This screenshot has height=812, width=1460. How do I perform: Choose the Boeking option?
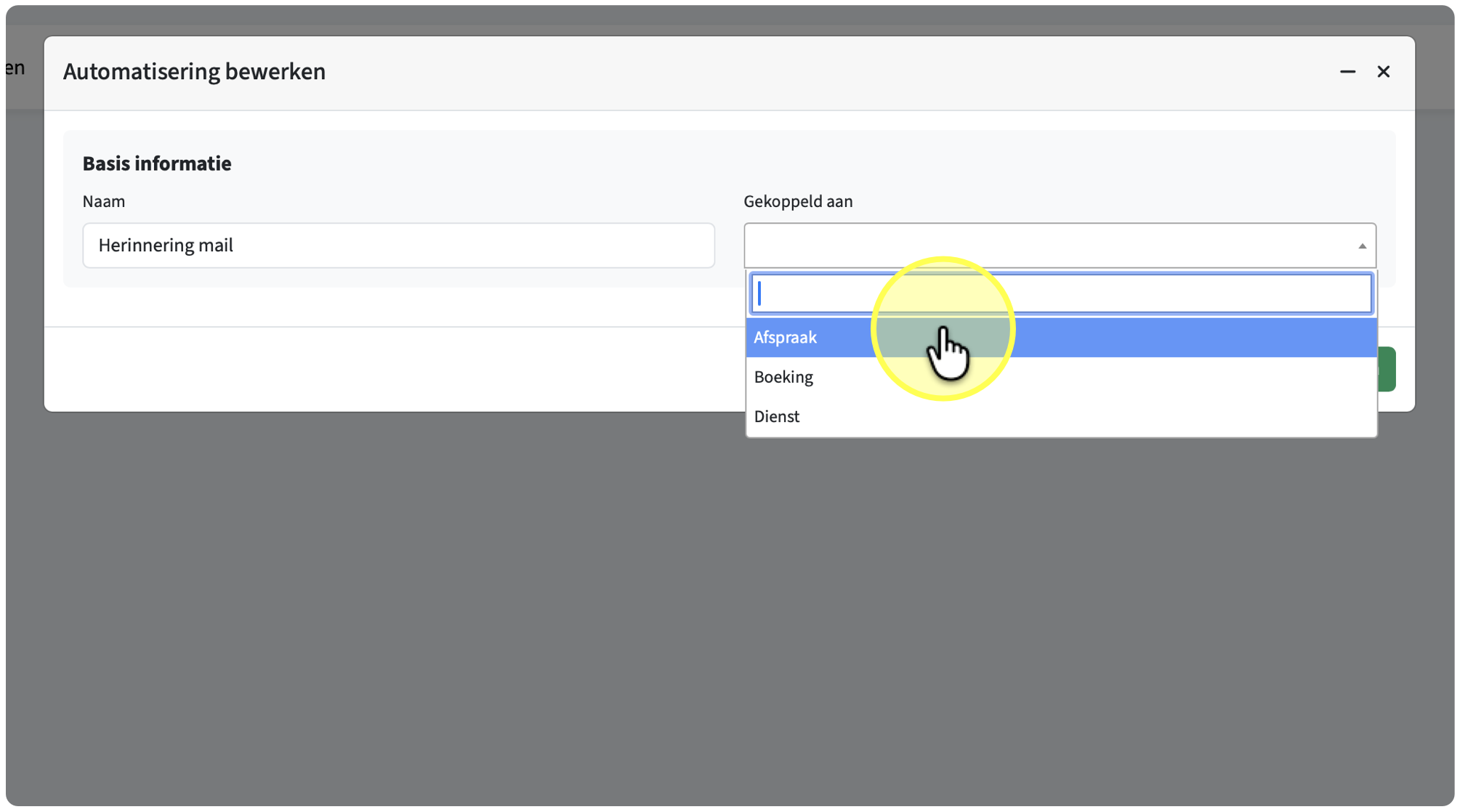tap(1061, 377)
